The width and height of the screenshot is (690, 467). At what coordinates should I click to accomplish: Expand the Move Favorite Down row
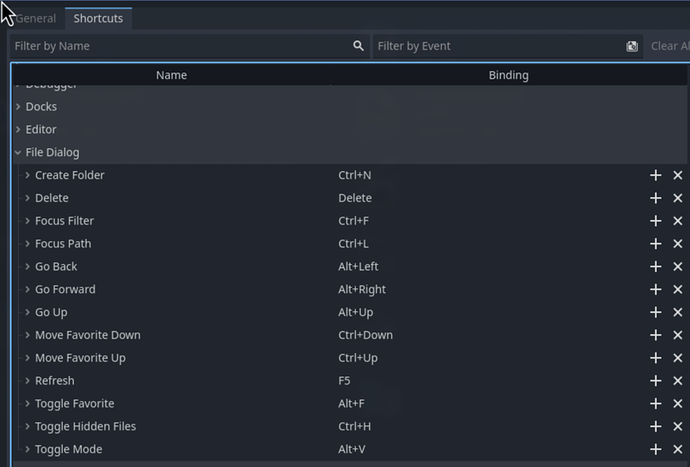pyautogui.click(x=28, y=335)
